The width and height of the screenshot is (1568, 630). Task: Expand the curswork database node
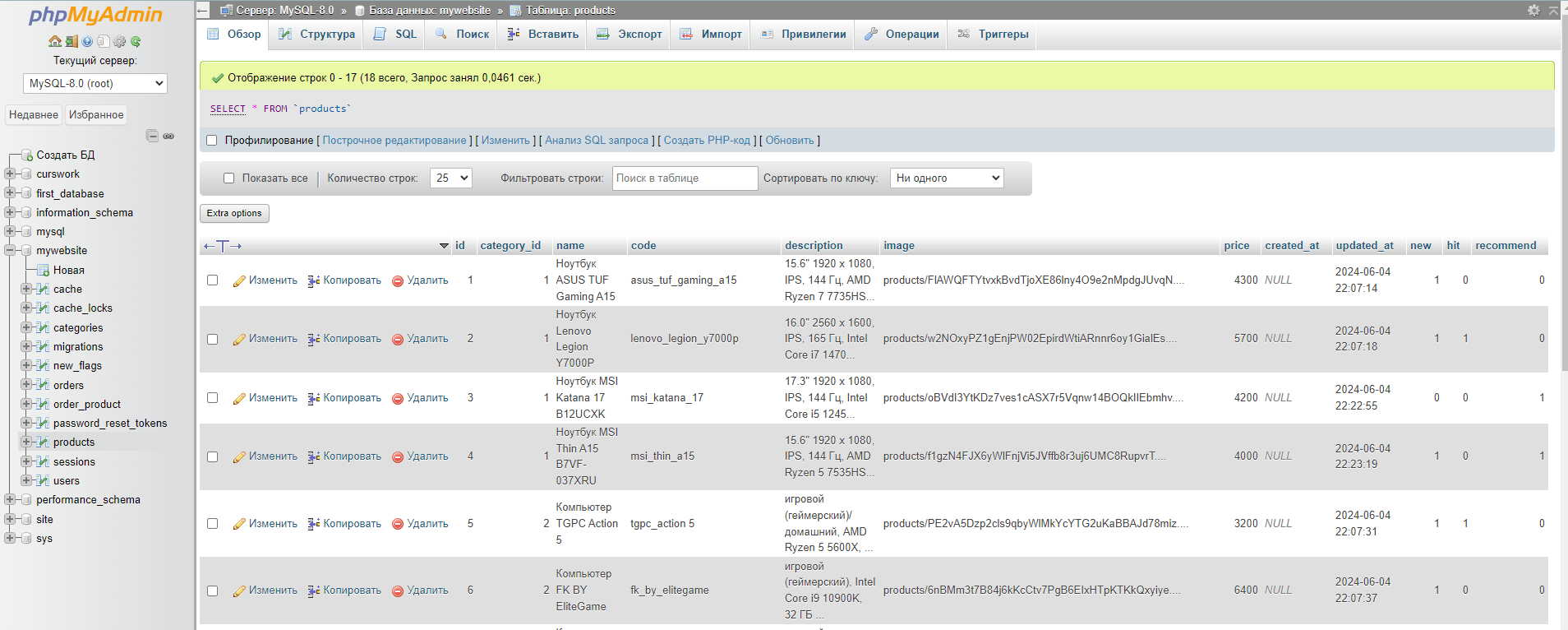point(10,174)
